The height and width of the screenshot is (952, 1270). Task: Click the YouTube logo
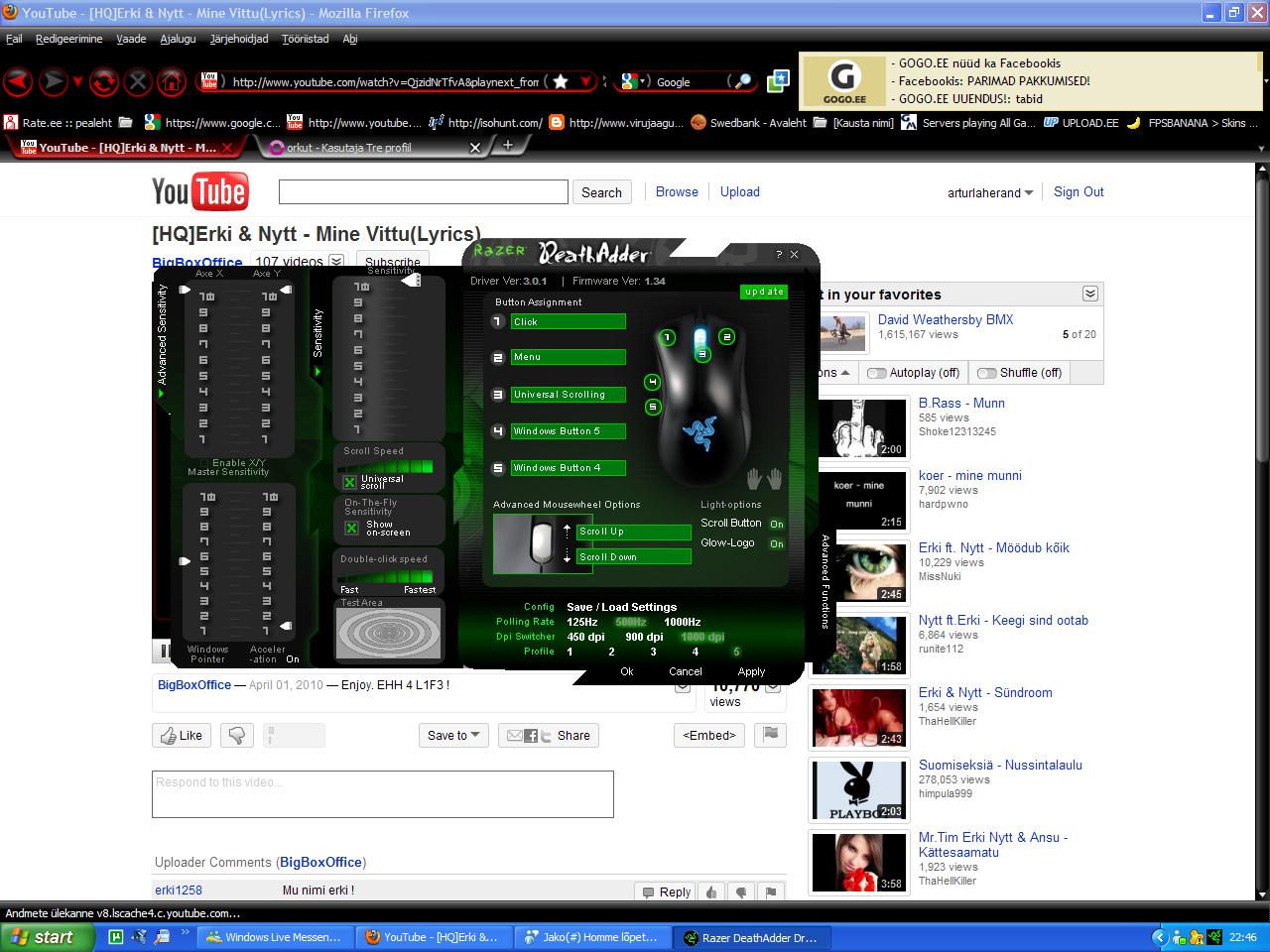(199, 191)
